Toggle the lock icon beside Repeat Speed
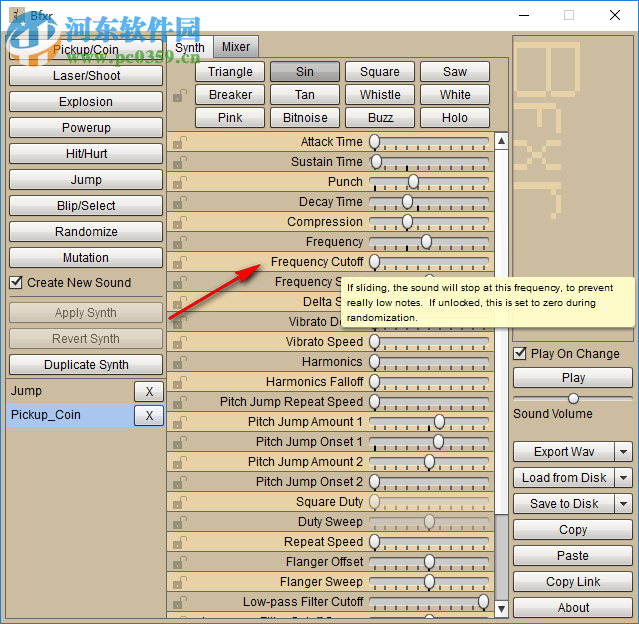The width and height of the screenshot is (639, 624). 180,542
